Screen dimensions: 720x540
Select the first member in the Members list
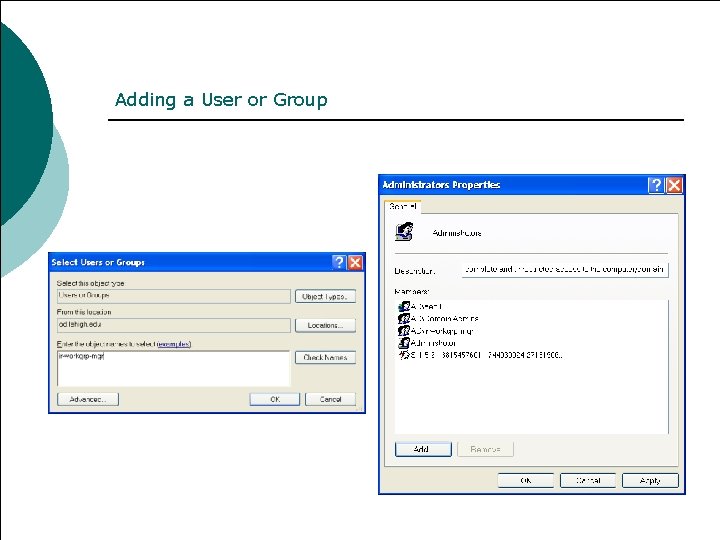click(x=420, y=306)
